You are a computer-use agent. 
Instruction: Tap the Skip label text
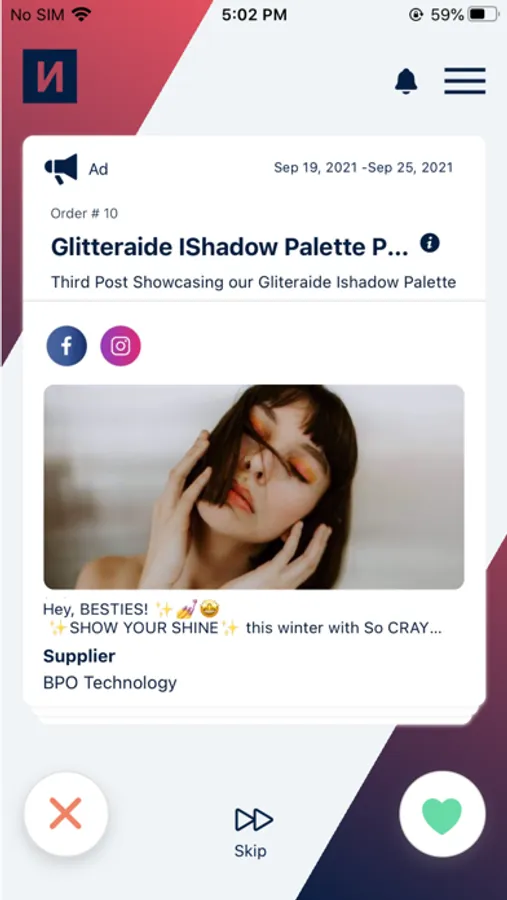pos(250,851)
